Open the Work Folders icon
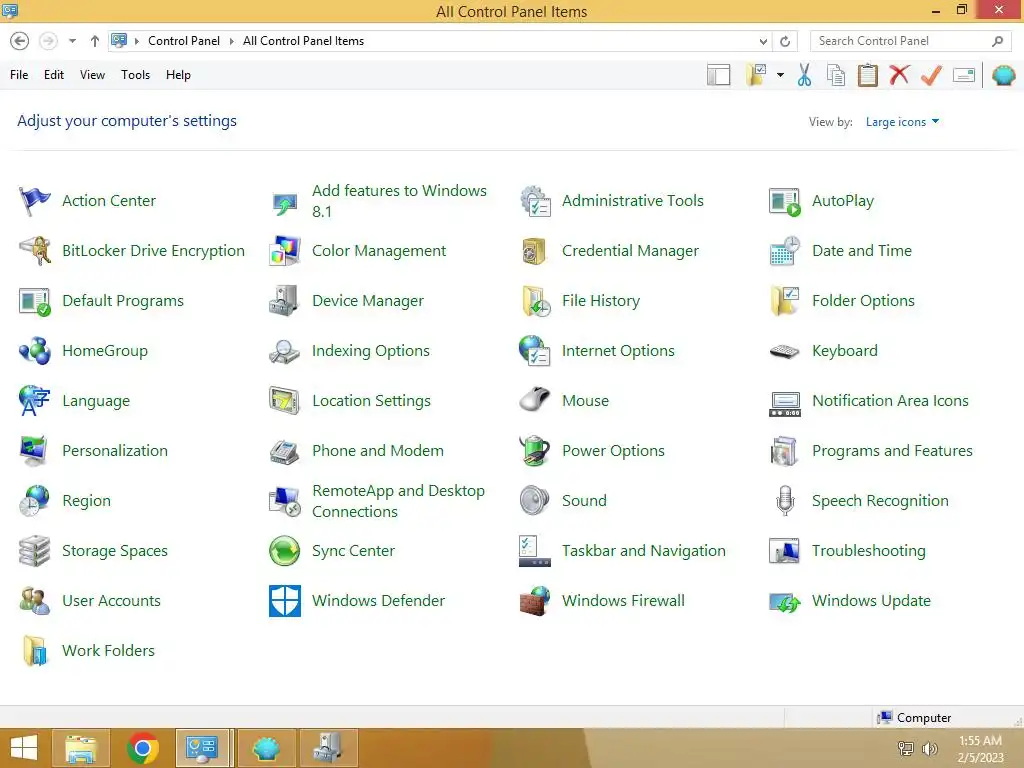1024x768 pixels. [35, 650]
